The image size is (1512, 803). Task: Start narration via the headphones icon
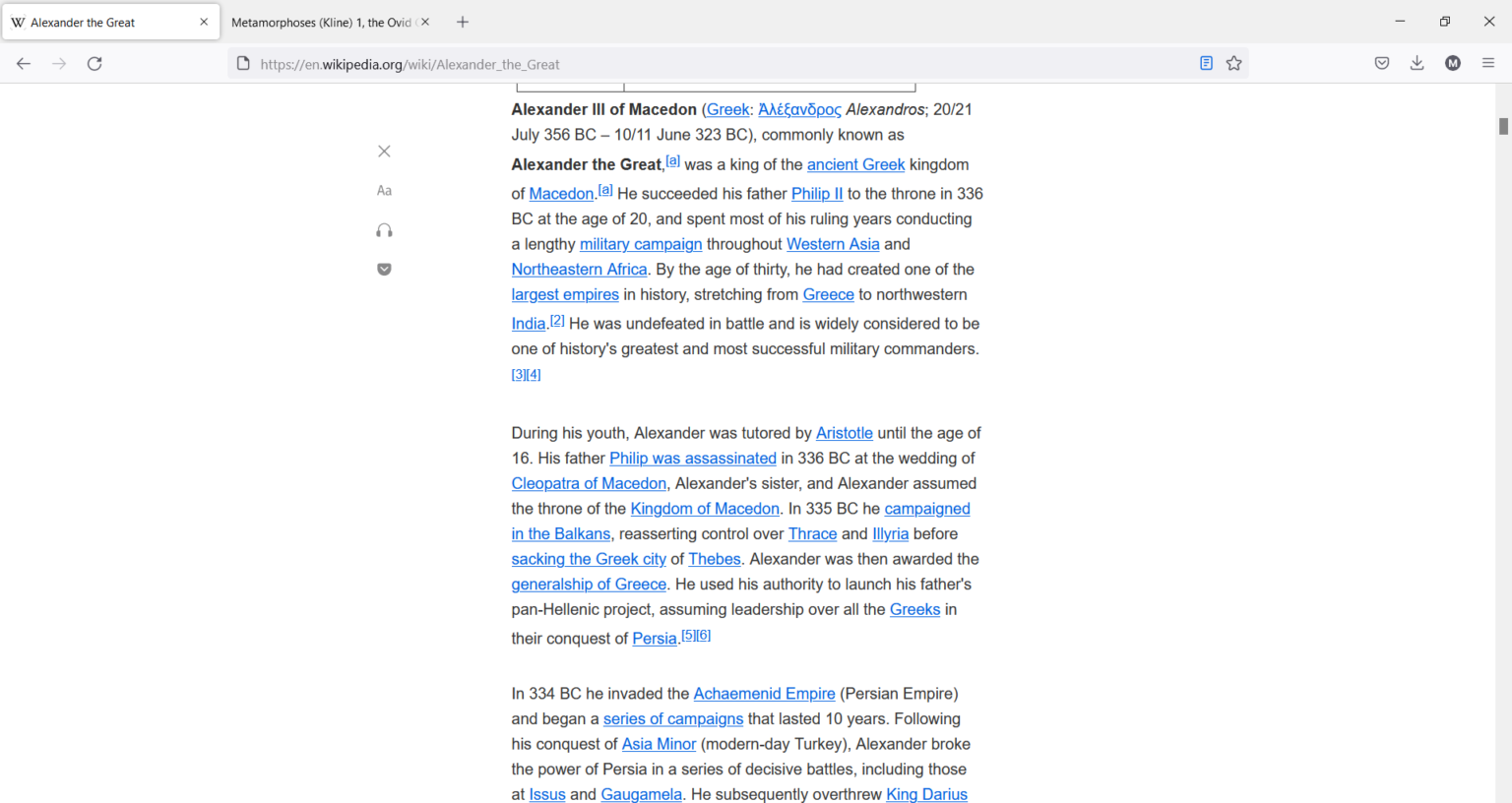(384, 229)
